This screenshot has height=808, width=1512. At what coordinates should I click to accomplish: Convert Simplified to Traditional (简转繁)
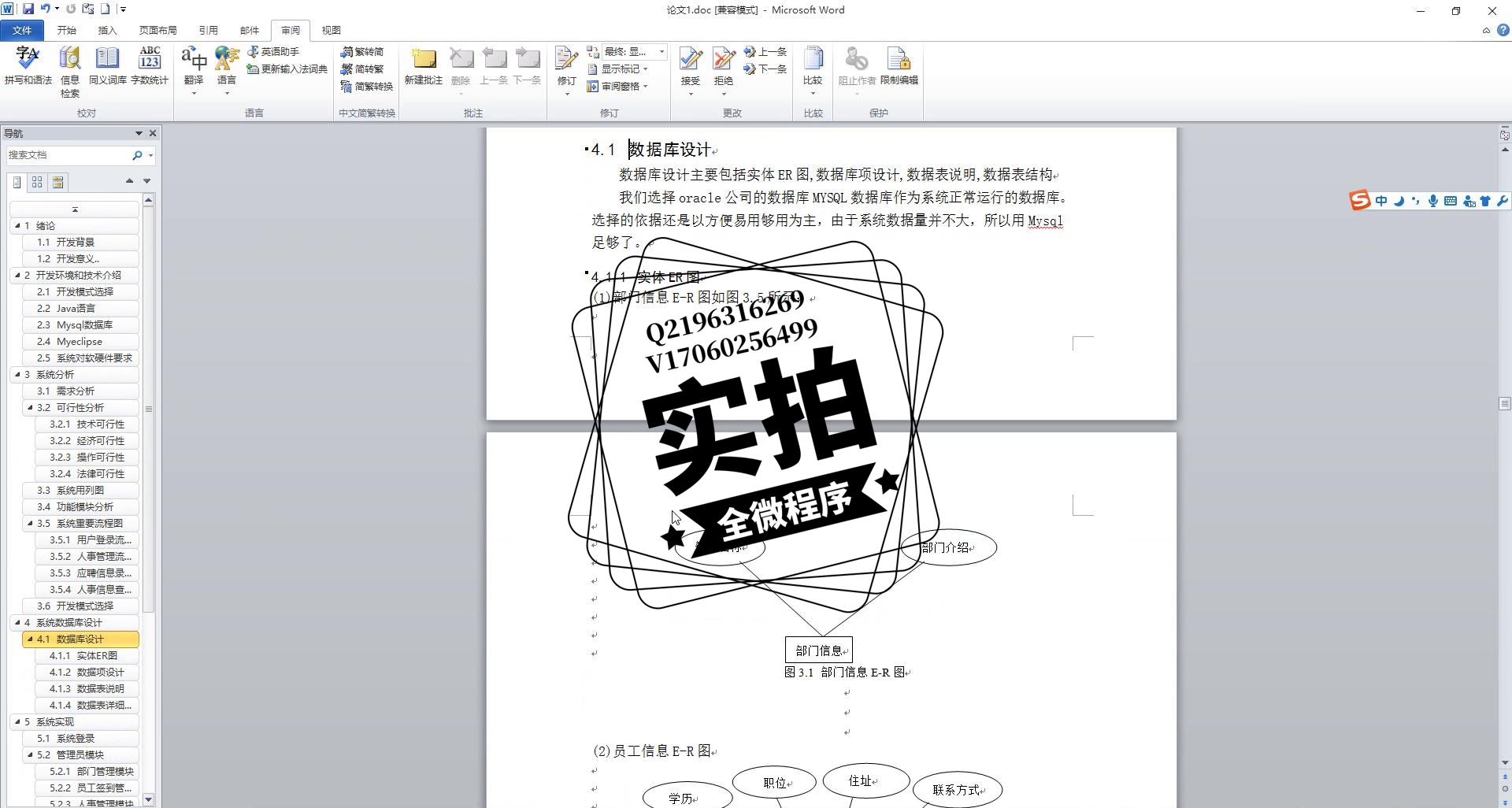pos(362,69)
